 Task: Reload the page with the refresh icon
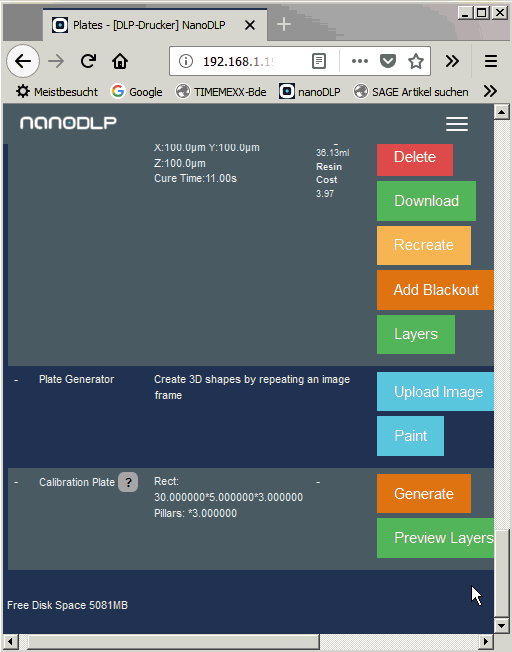88,62
